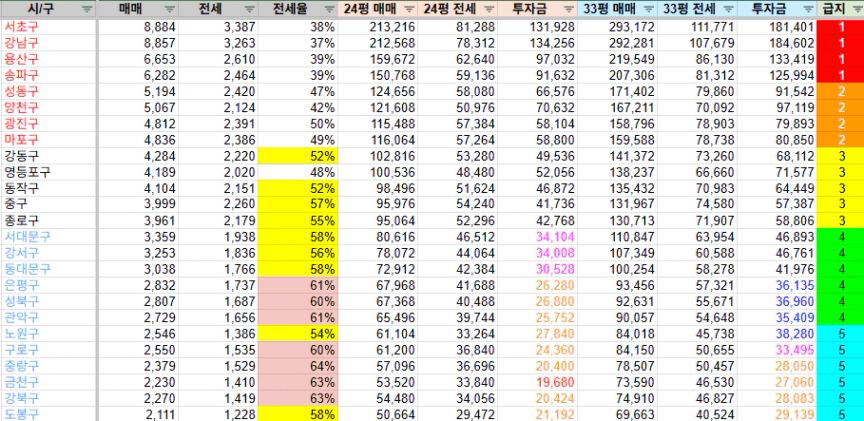864x421 pixels.
Task: Open filter dropdown for 매매 column
Action: point(170,9)
